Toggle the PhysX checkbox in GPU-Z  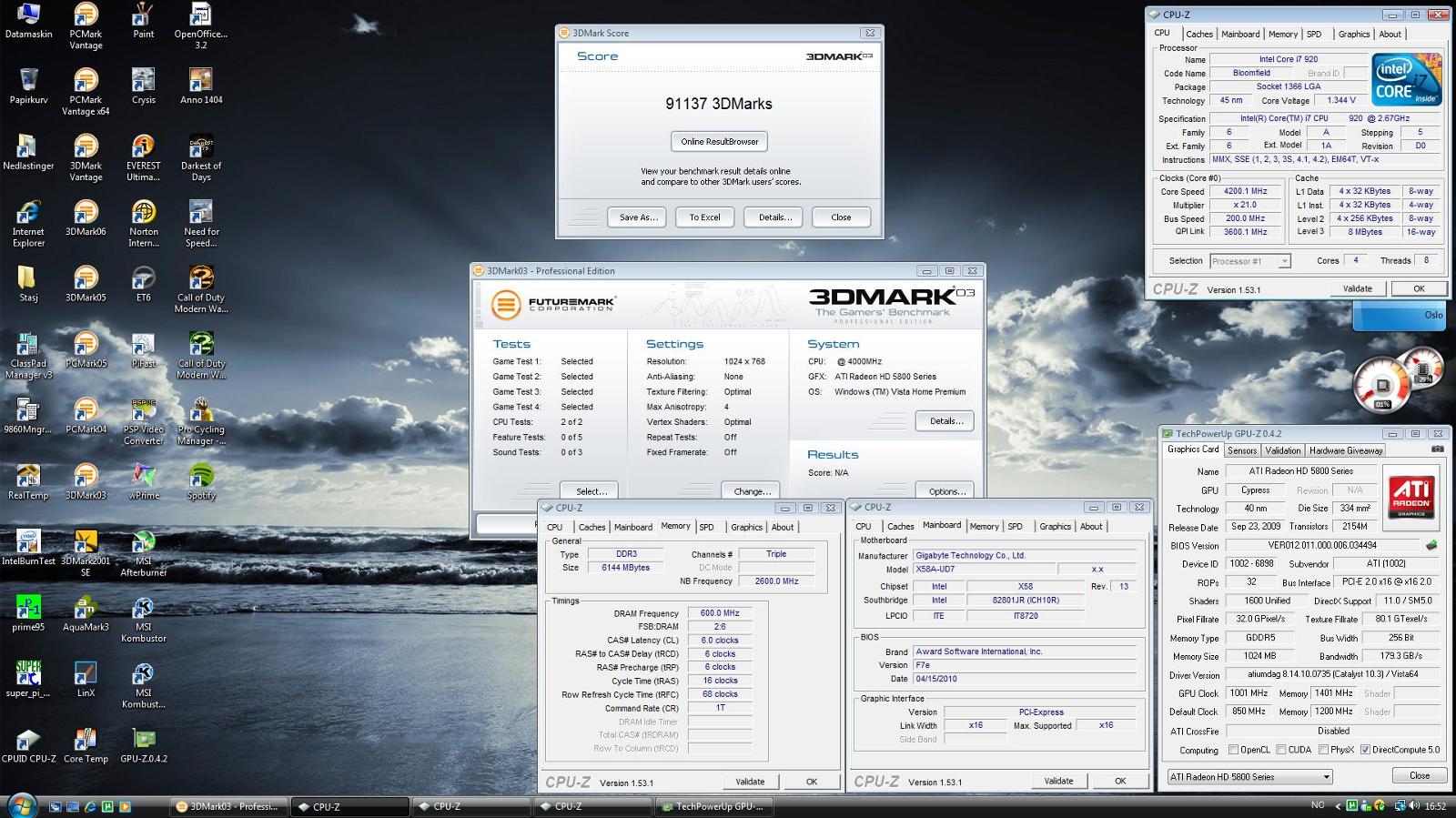pos(1322,750)
